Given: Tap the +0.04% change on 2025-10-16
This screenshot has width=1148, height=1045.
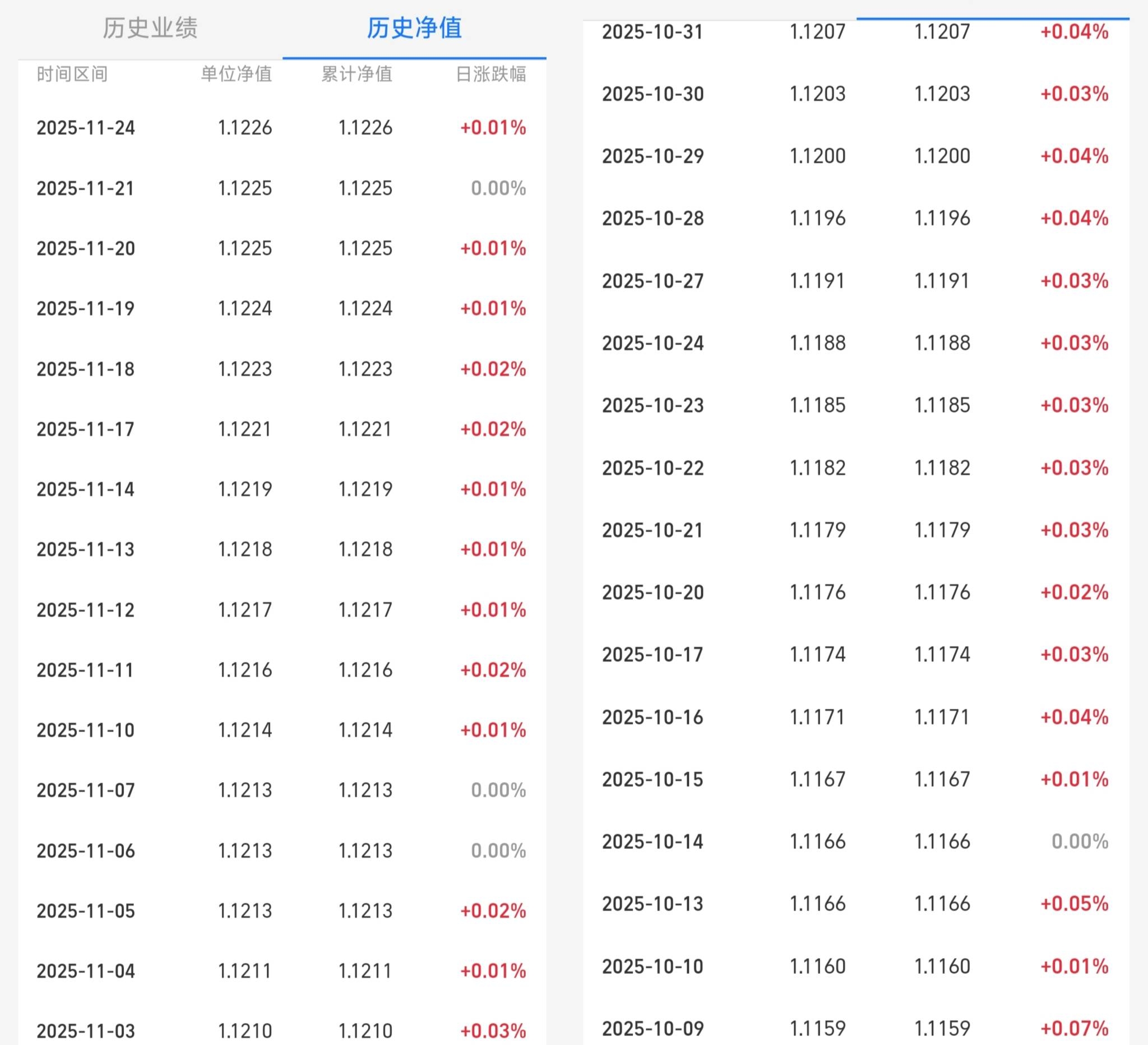Looking at the screenshot, I should tap(1074, 717).
